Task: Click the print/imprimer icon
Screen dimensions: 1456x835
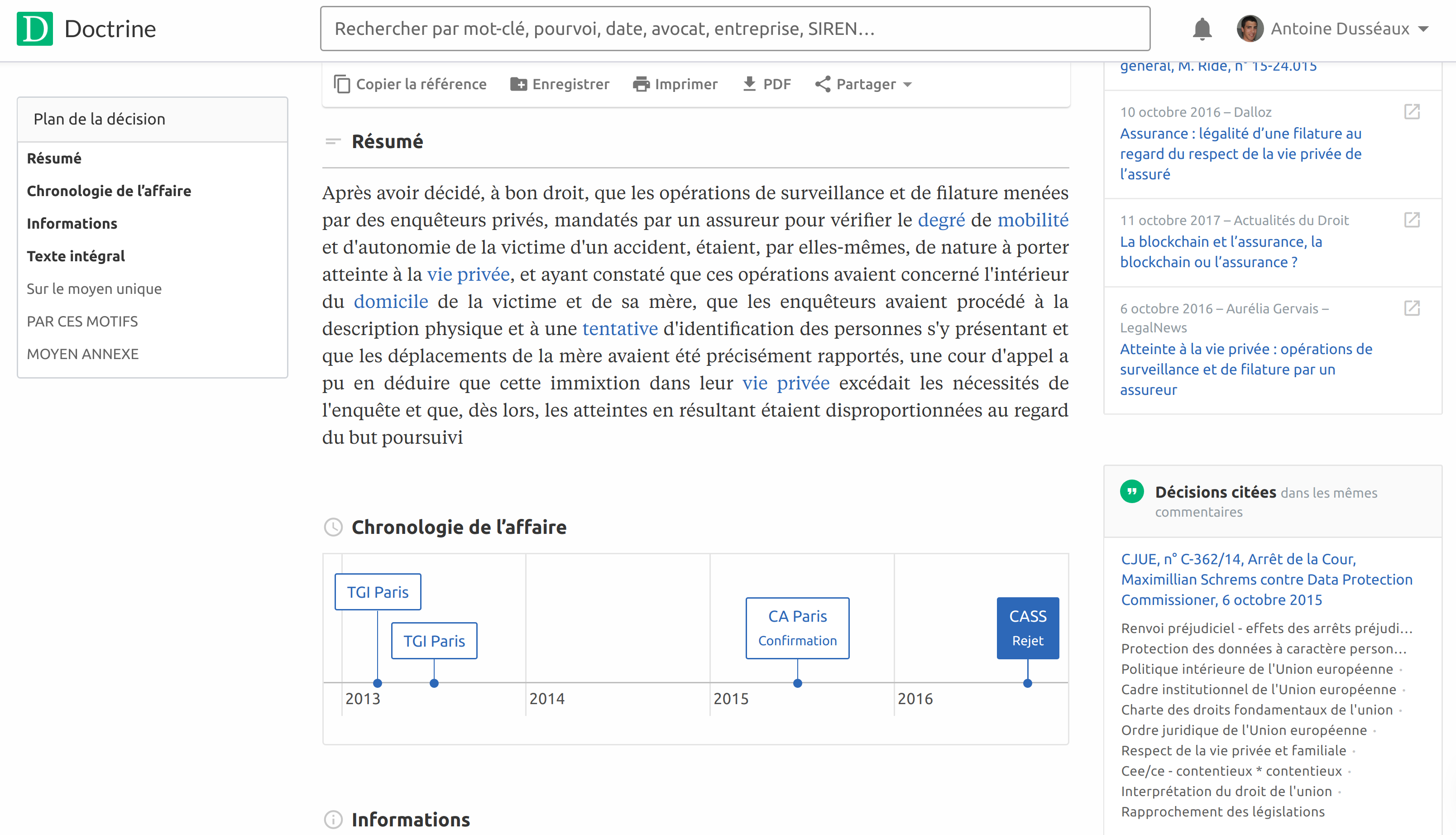Action: coord(640,84)
